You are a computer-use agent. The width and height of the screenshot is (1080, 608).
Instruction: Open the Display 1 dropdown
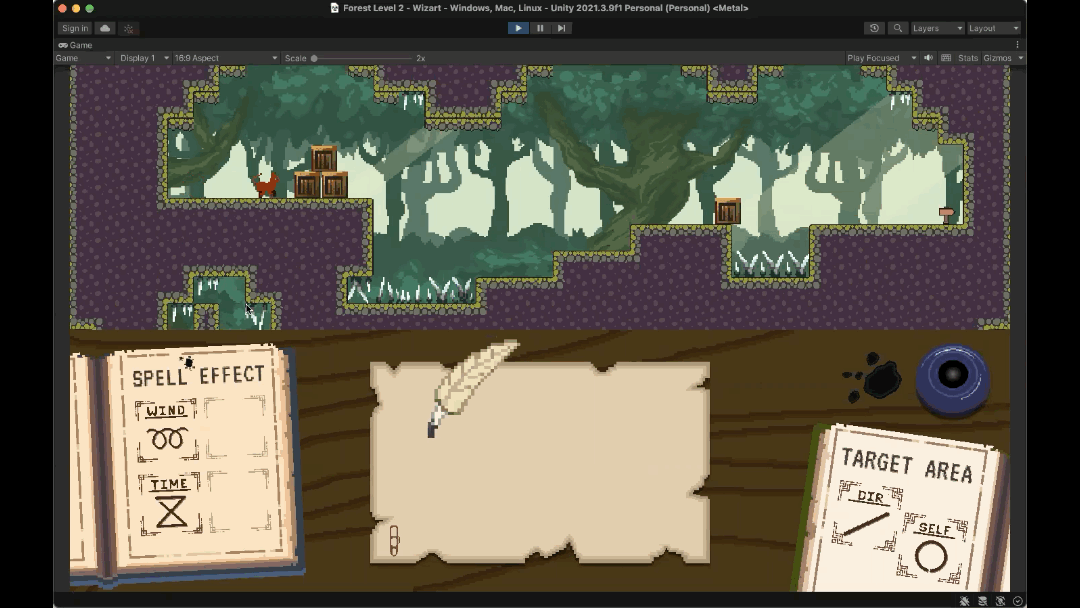coord(144,58)
